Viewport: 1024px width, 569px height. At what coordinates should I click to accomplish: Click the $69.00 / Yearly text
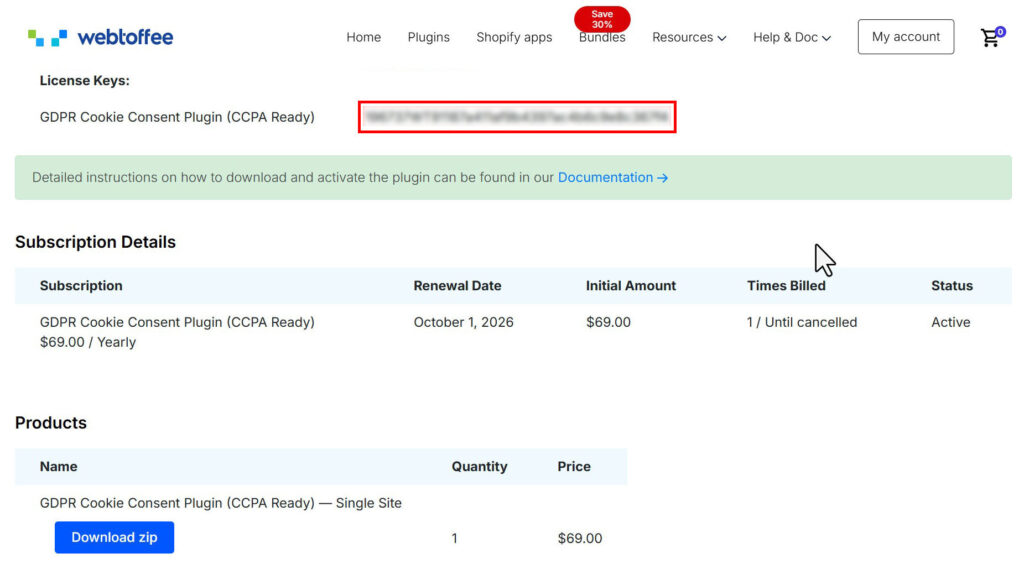click(x=88, y=342)
